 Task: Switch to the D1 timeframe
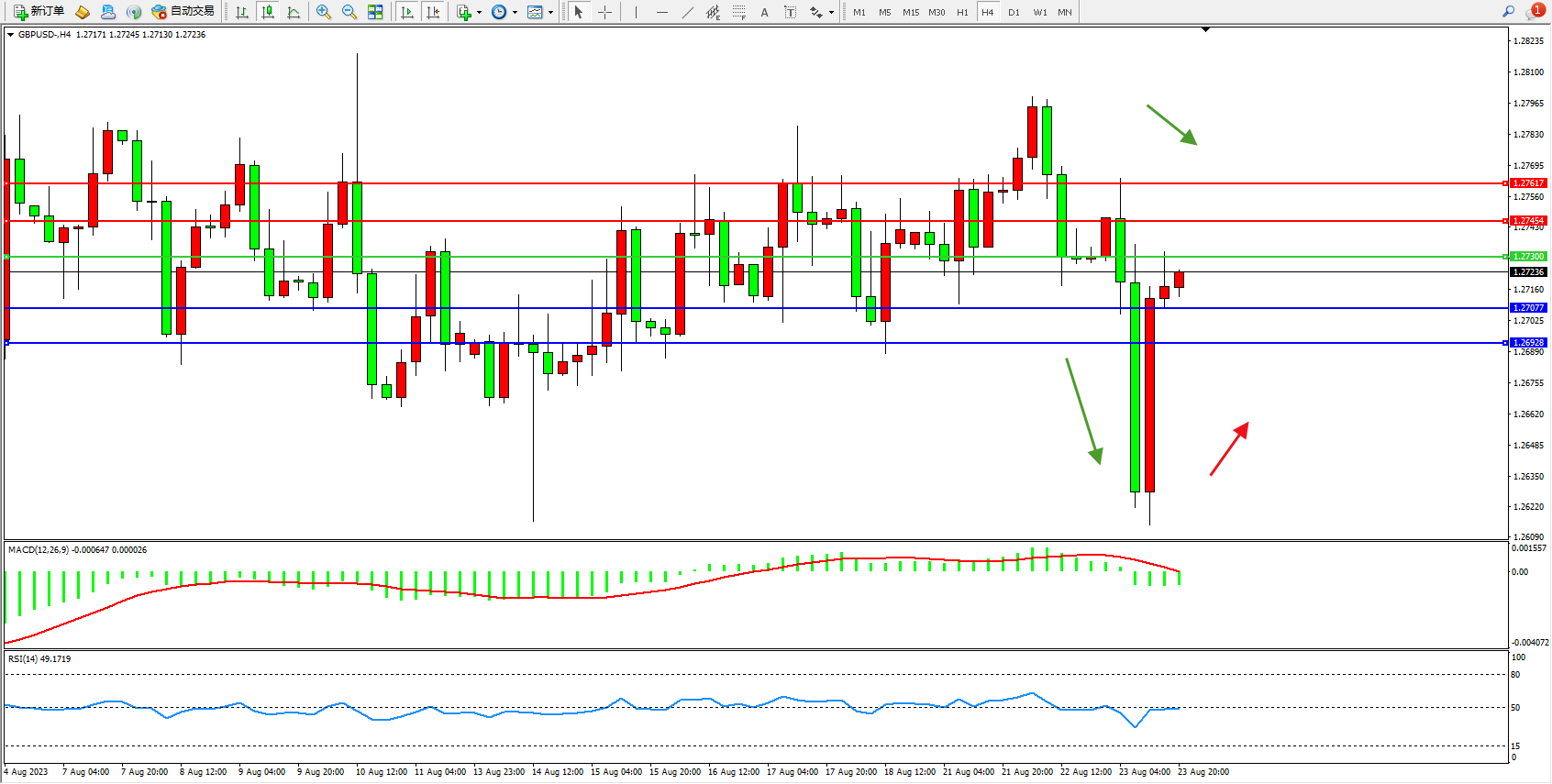1014,12
